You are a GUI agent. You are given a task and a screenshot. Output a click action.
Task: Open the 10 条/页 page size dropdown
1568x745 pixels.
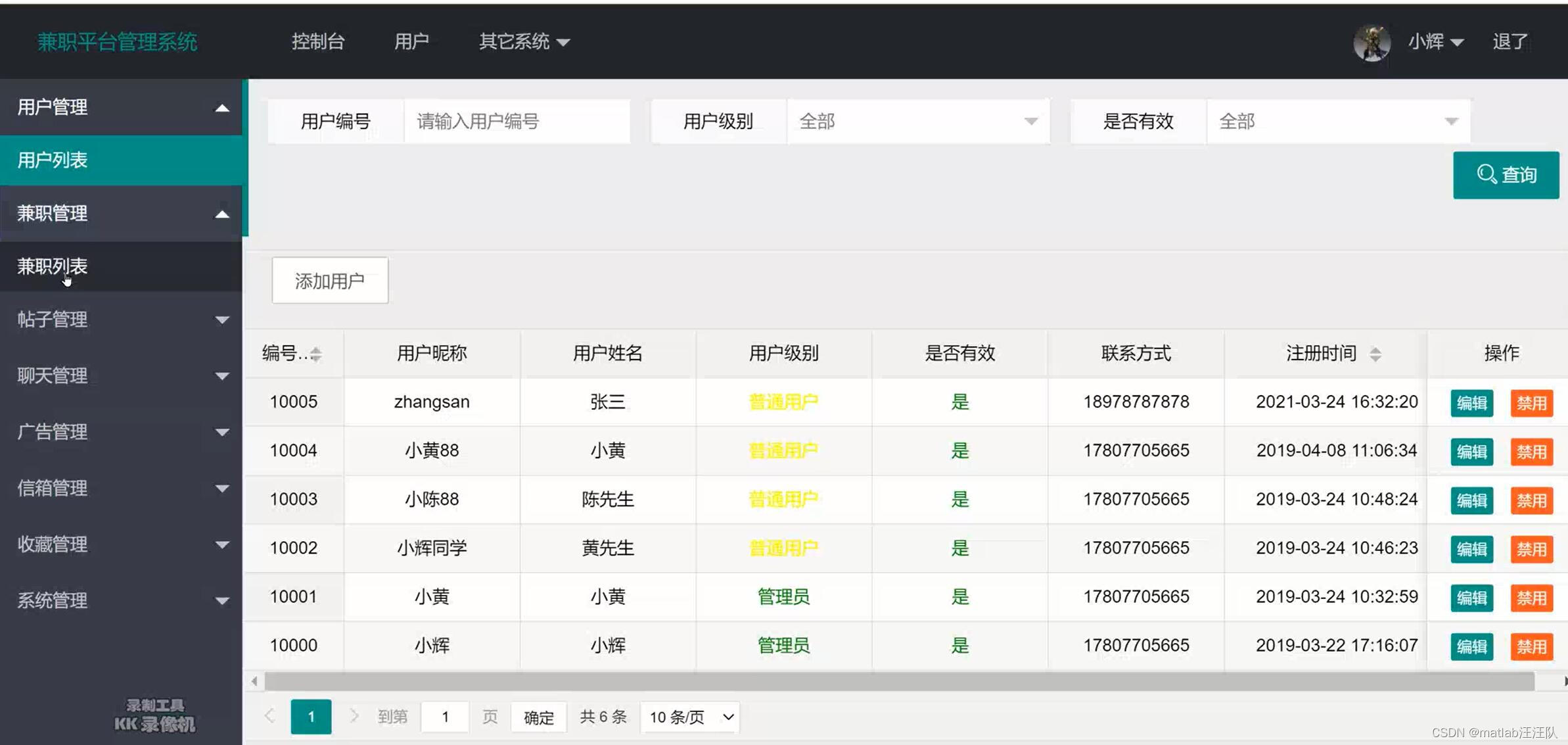pos(690,717)
